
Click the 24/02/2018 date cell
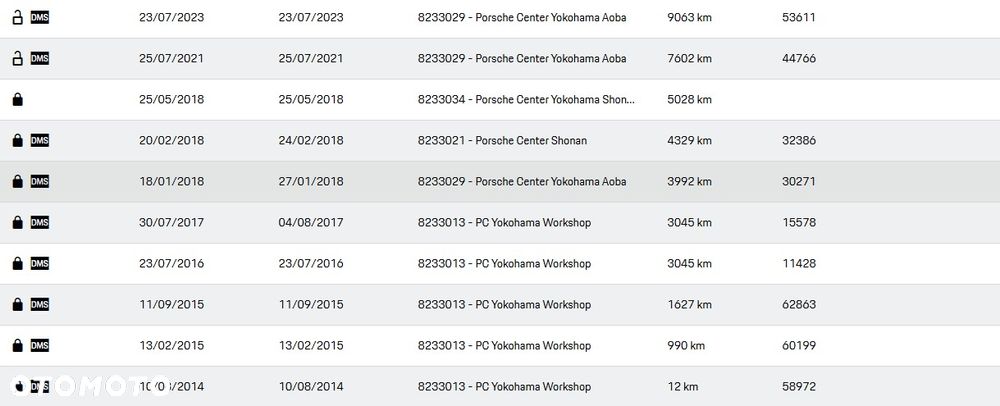(x=311, y=141)
